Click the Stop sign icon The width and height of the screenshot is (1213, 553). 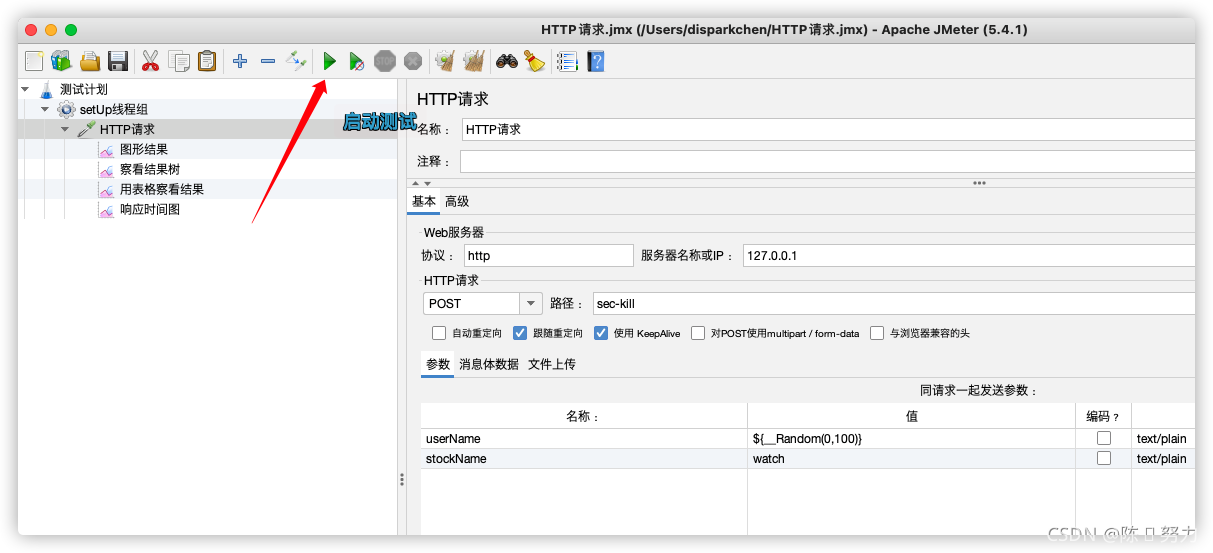385,61
